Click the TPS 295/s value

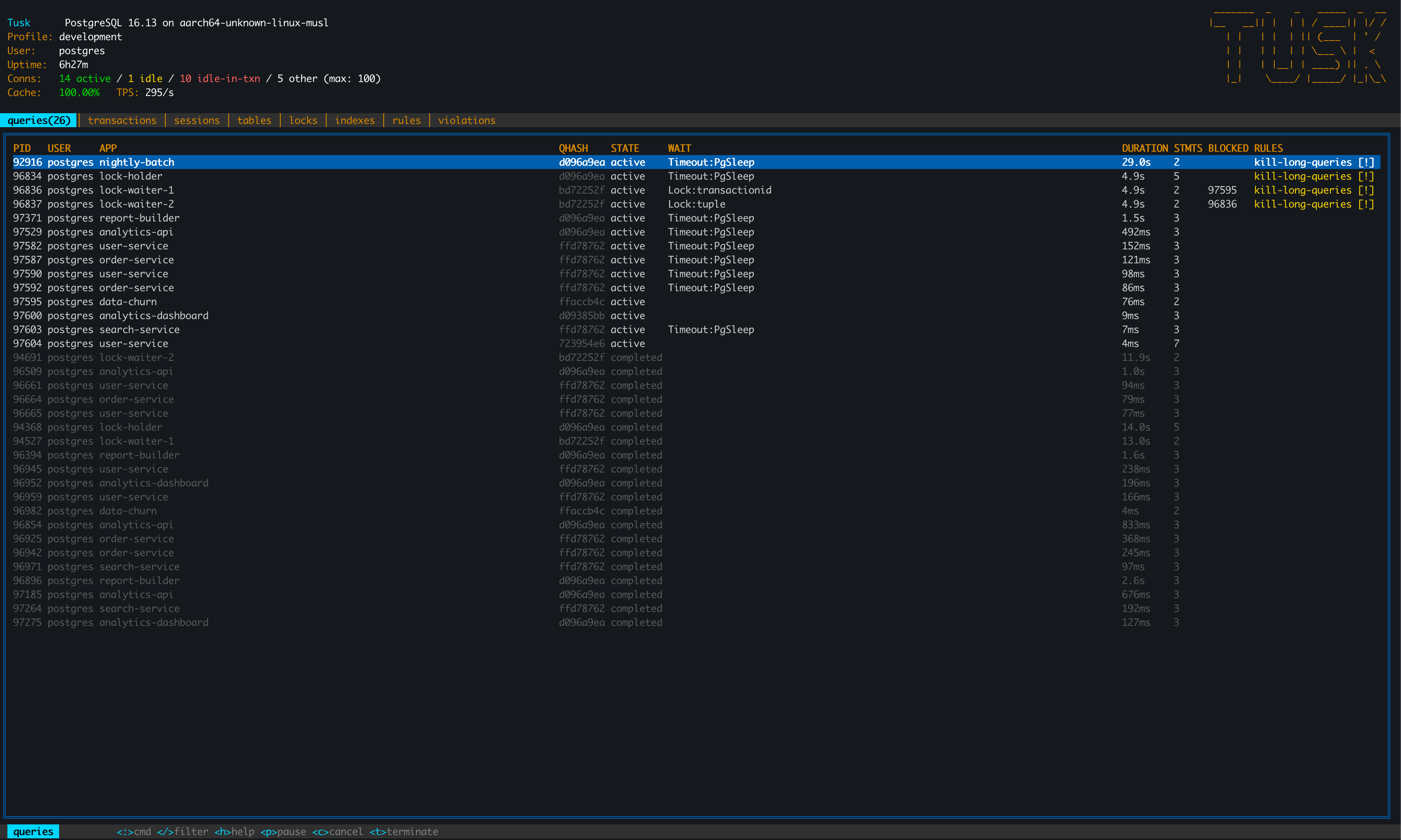[159, 92]
